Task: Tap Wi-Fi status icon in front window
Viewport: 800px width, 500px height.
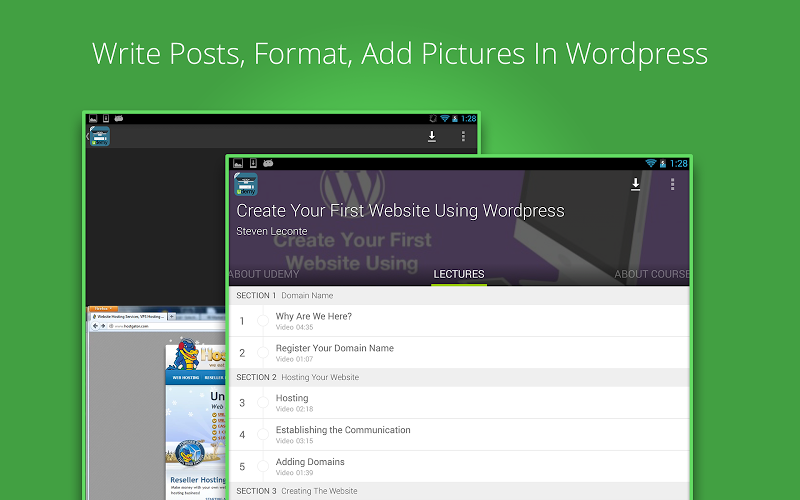Action: (x=651, y=163)
